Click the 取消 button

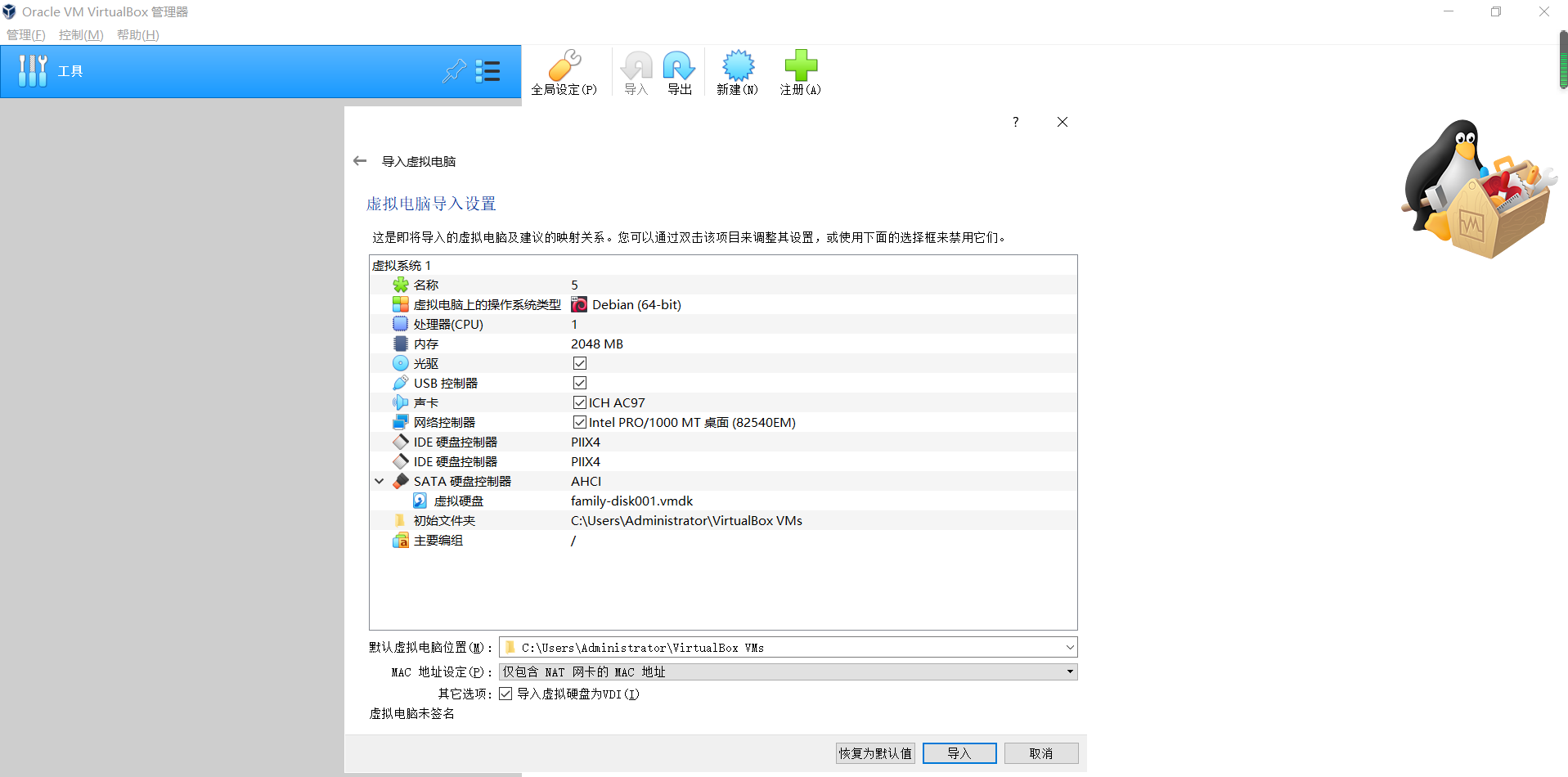(x=1041, y=753)
